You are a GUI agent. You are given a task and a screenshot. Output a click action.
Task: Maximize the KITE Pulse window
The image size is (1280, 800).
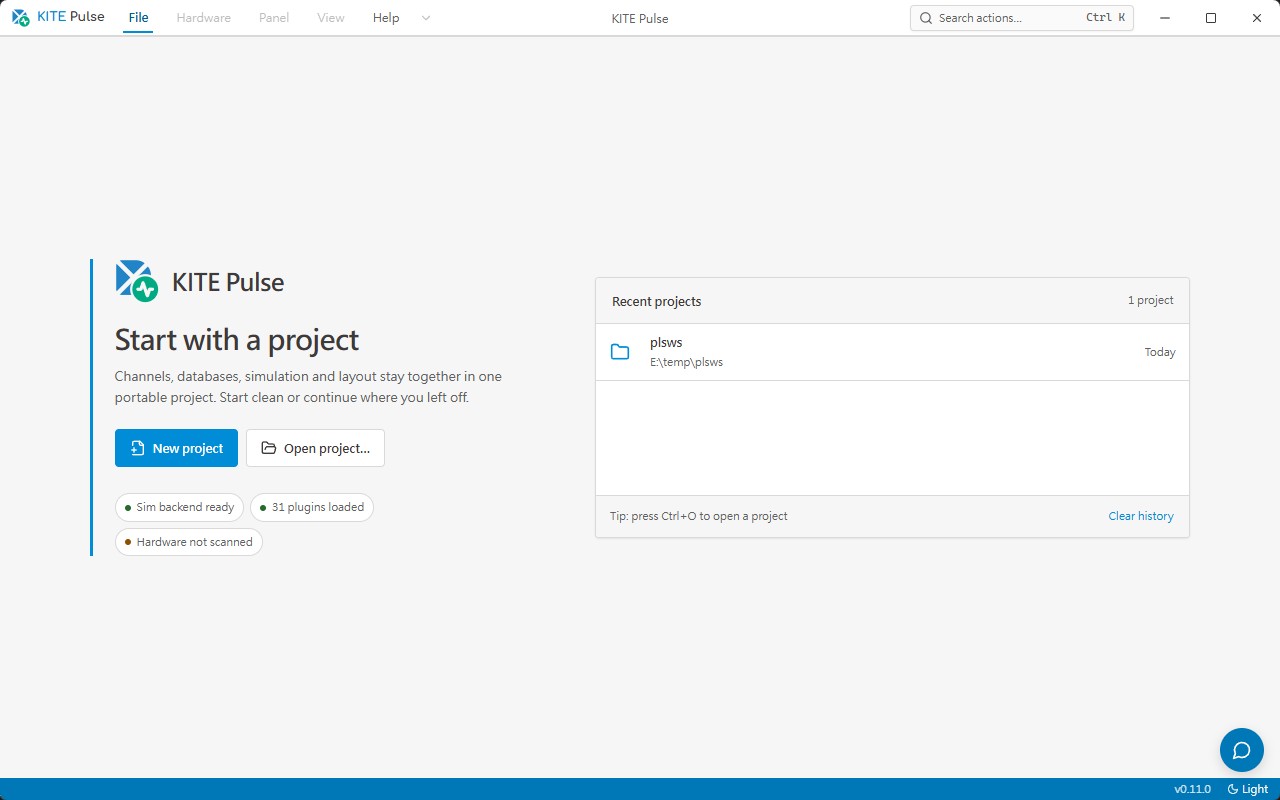(1211, 18)
